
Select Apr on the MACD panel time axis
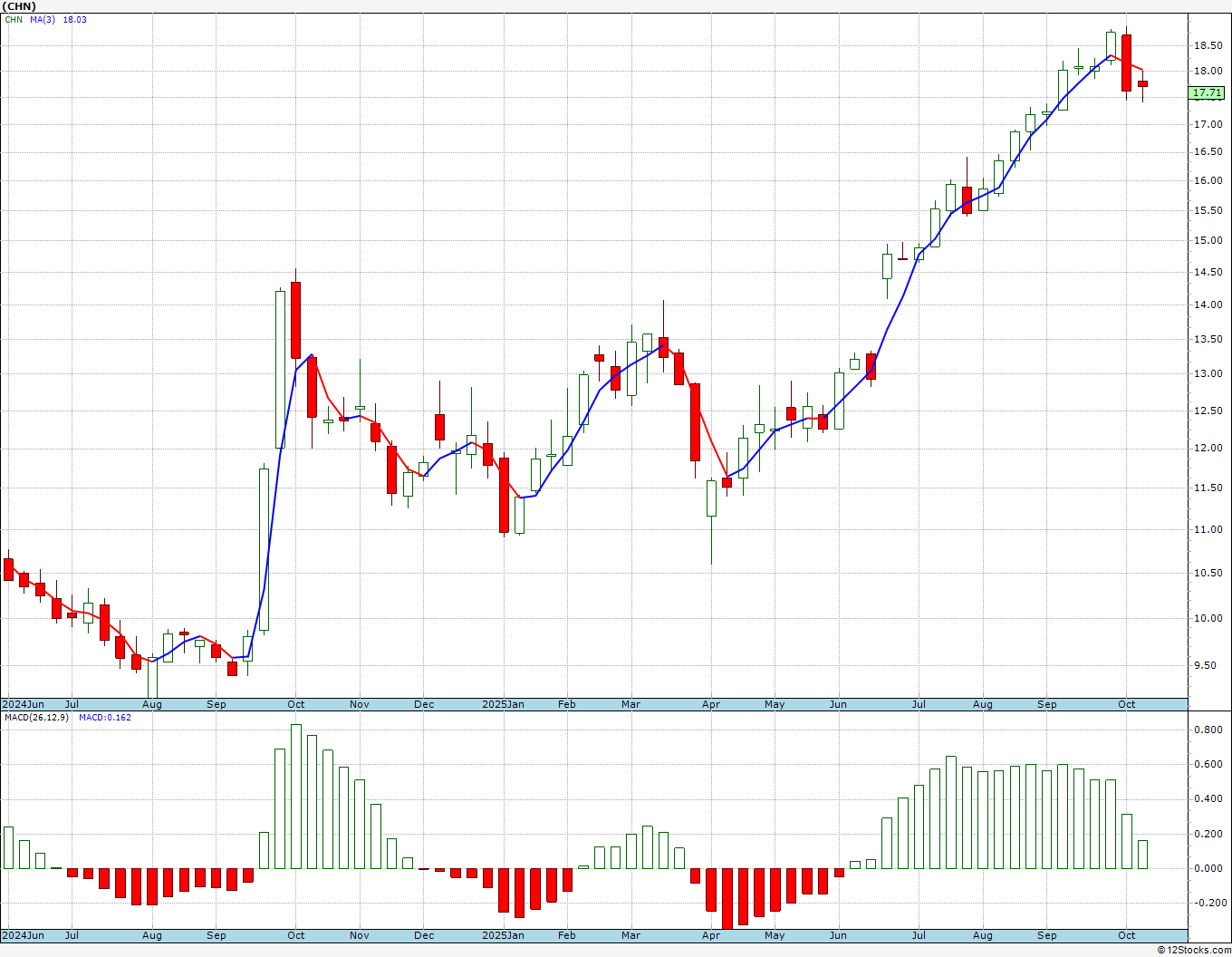tap(711, 935)
